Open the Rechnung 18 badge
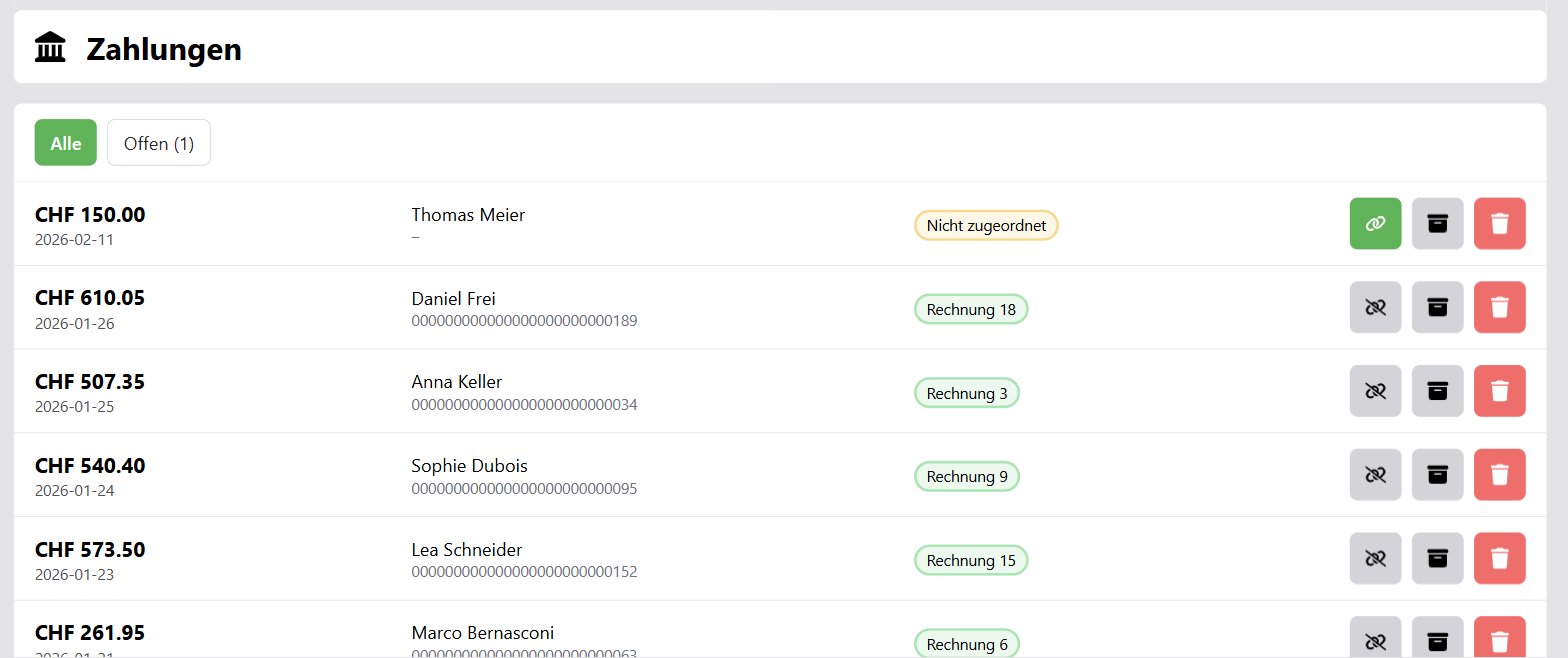The height and width of the screenshot is (658, 1568). click(x=971, y=310)
